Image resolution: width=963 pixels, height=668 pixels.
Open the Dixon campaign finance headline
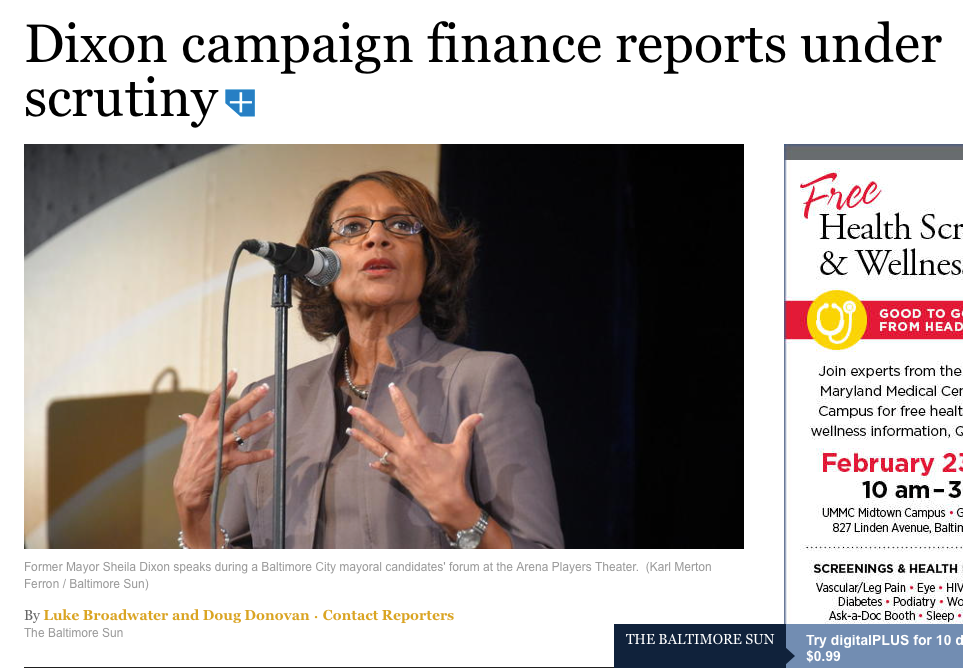482,71
